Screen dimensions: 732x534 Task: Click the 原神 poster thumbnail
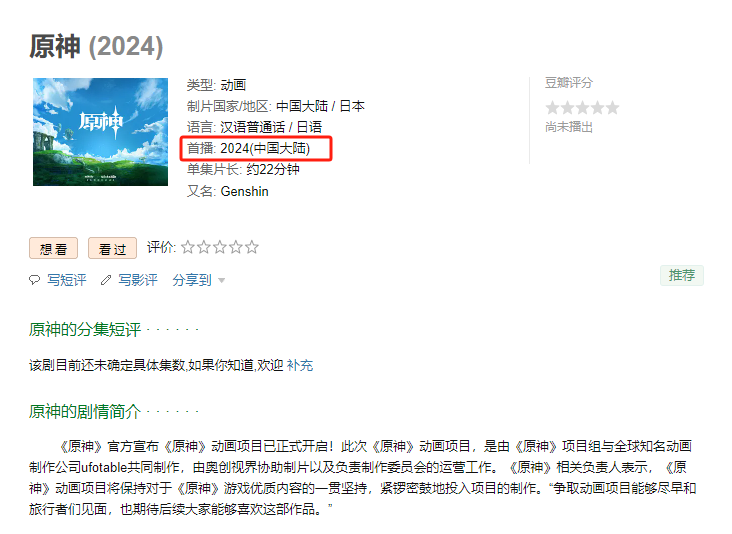click(x=100, y=132)
